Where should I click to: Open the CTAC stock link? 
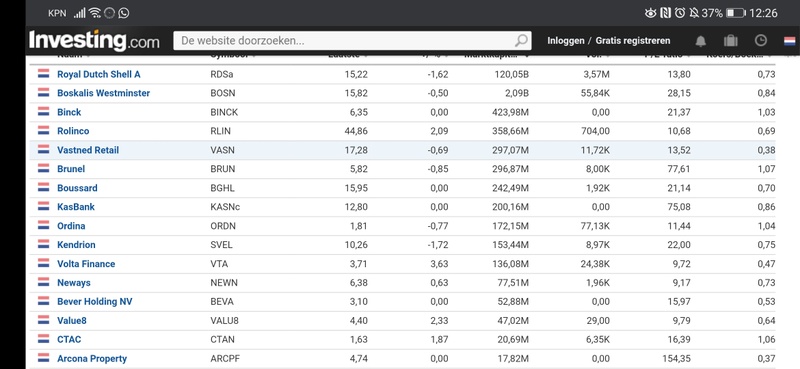click(x=69, y=339)
